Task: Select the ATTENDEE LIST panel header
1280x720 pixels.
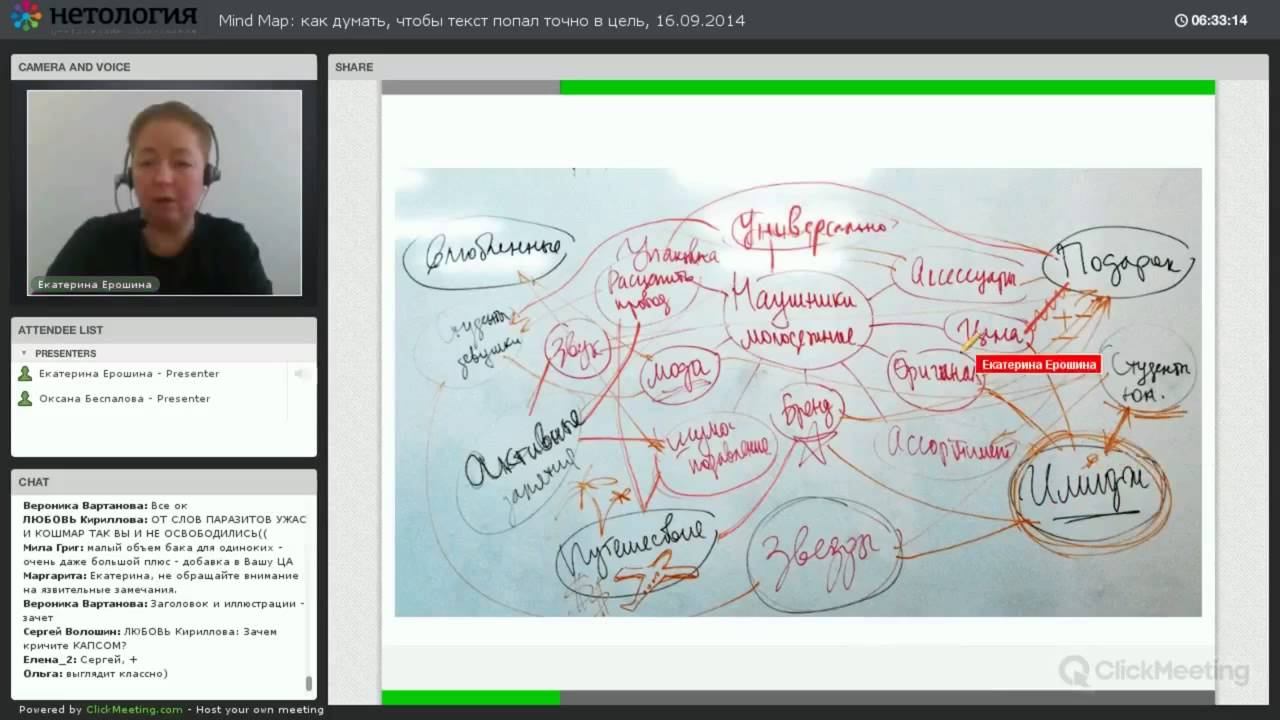Action: (x=164, y=330)
